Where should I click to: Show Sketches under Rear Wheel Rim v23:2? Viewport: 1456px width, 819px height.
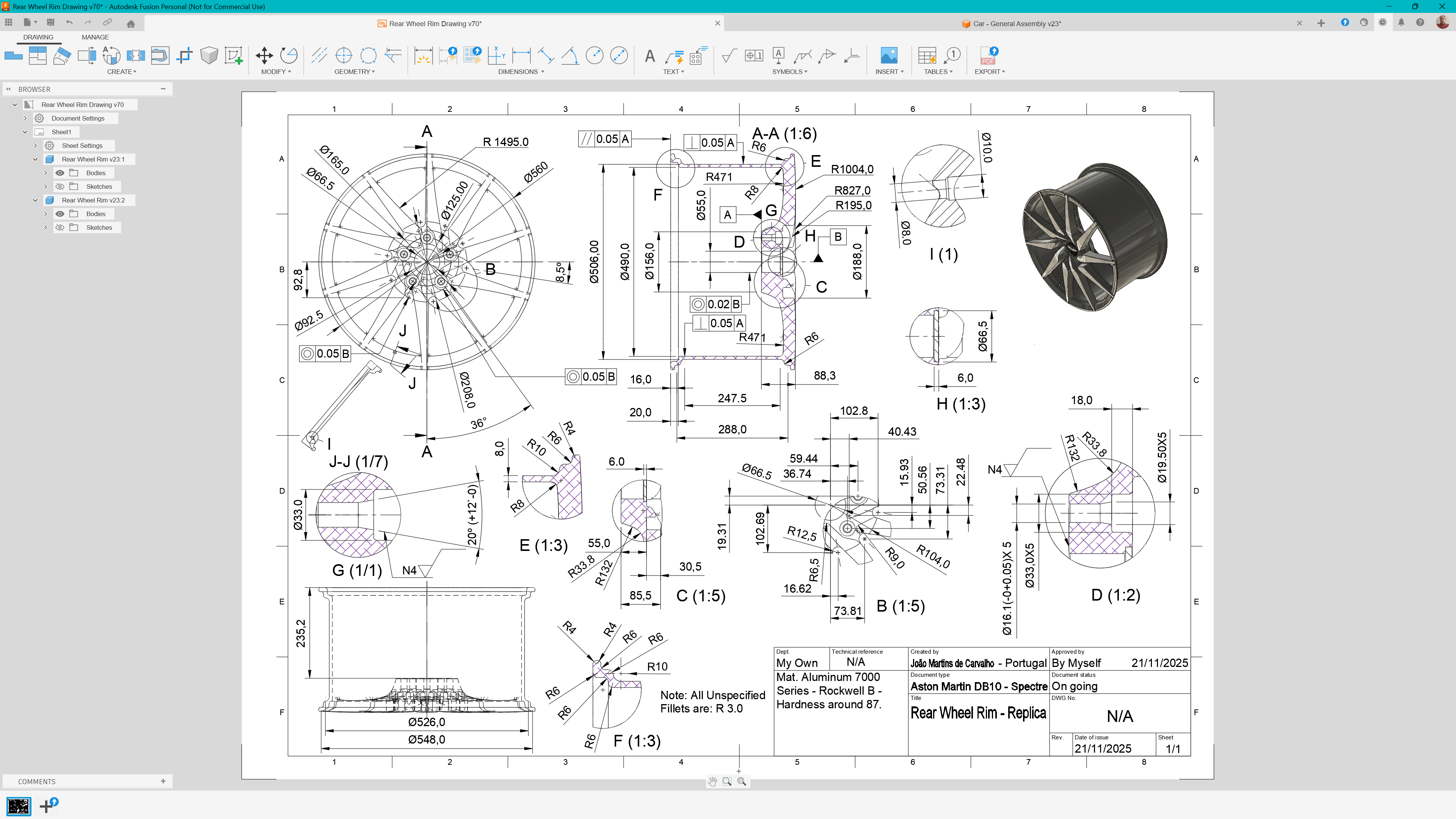[x=60, y=228]
